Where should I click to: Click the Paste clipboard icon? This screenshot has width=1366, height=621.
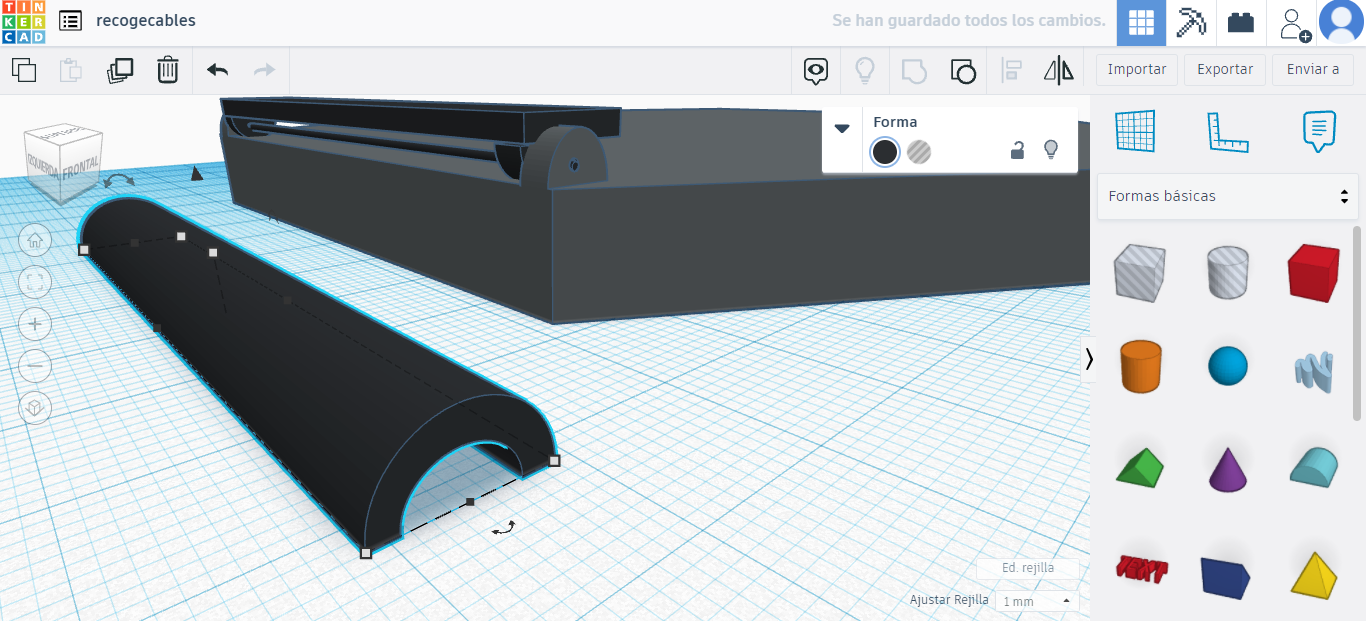[70, 70]
